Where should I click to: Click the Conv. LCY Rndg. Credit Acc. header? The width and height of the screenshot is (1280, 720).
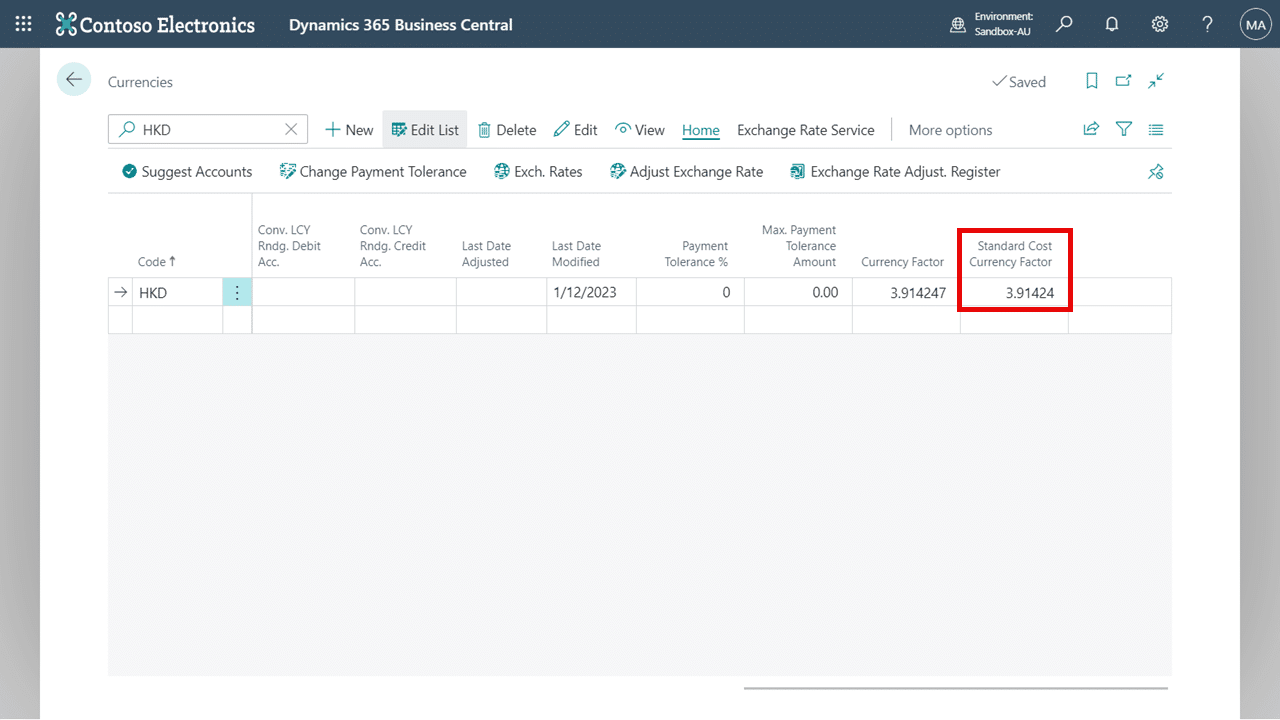[393, 246]
